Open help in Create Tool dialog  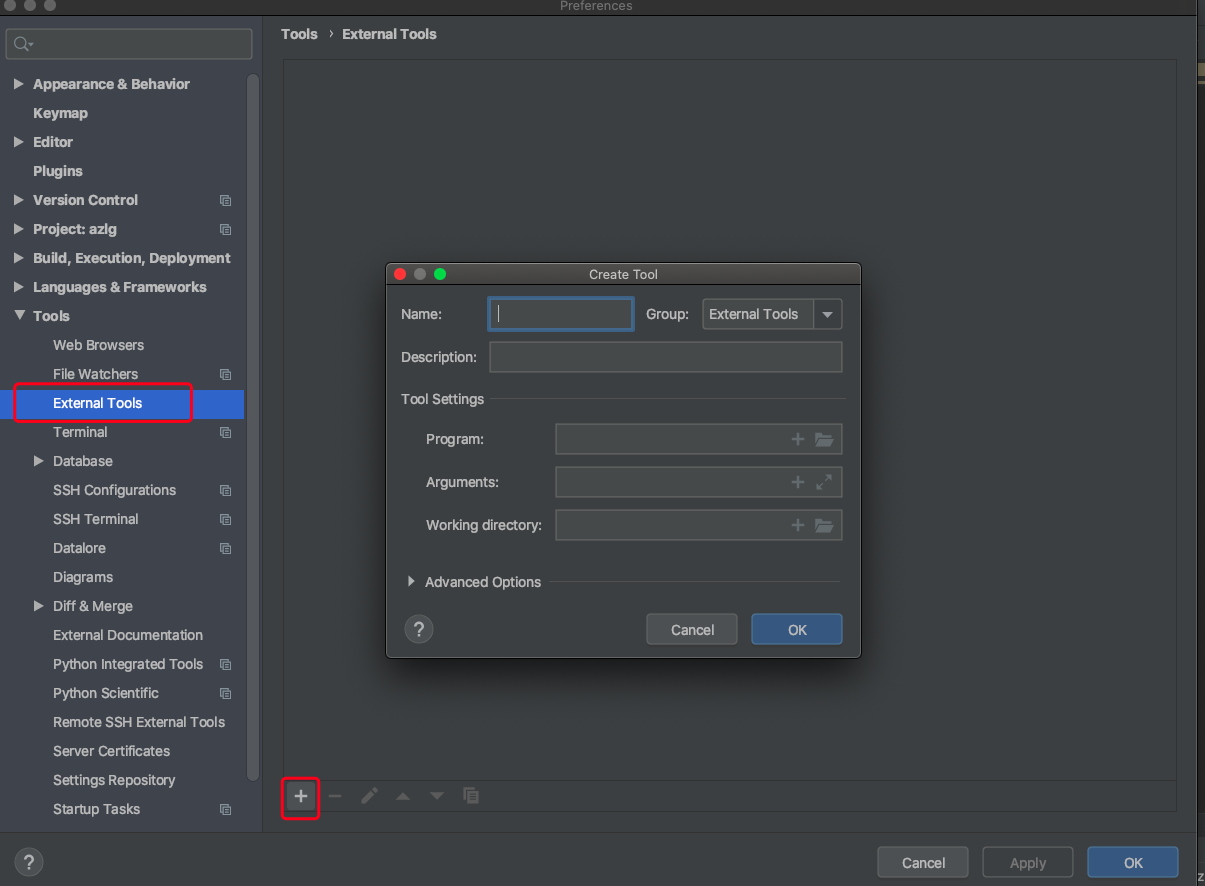coord(419,629)
